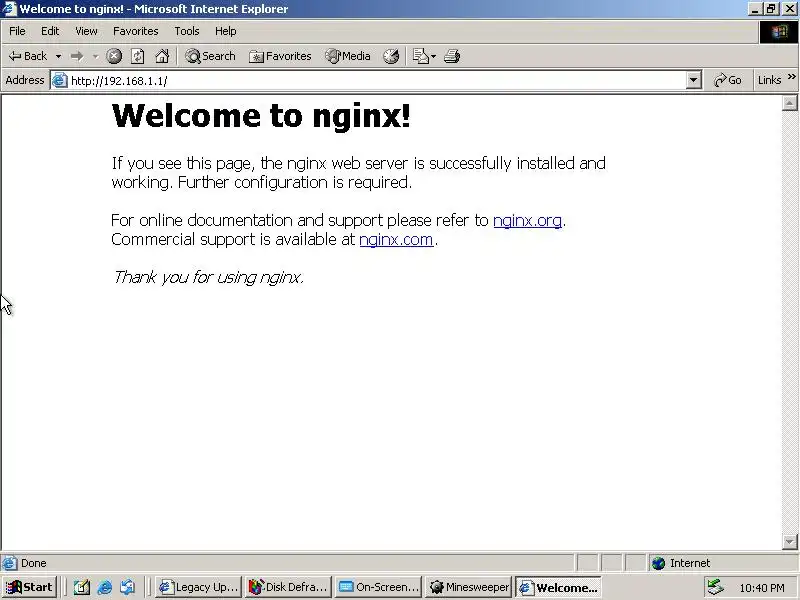The width and height of the screenshot is (800, 600).
Task: Open the Tools menu
Action: coord(187,31)
